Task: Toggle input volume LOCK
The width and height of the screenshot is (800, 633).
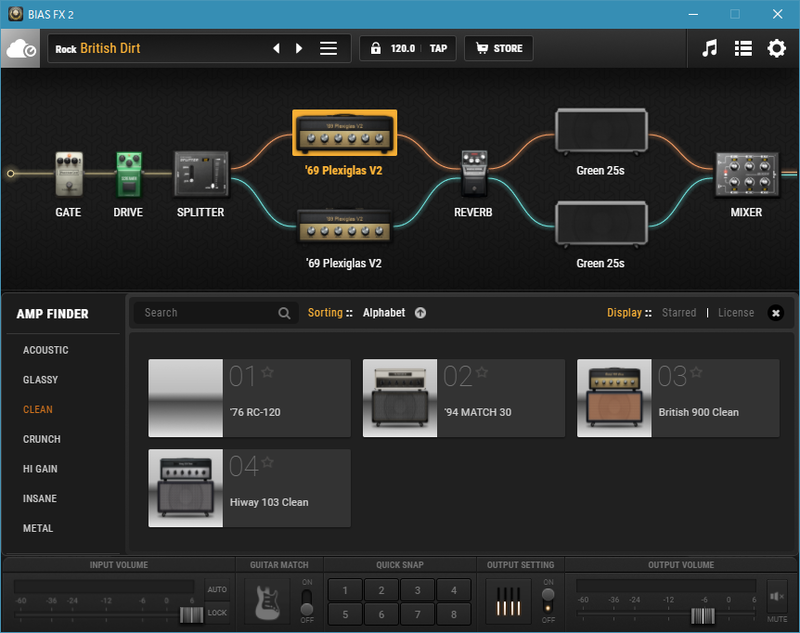Action: [x=217, y=613]
